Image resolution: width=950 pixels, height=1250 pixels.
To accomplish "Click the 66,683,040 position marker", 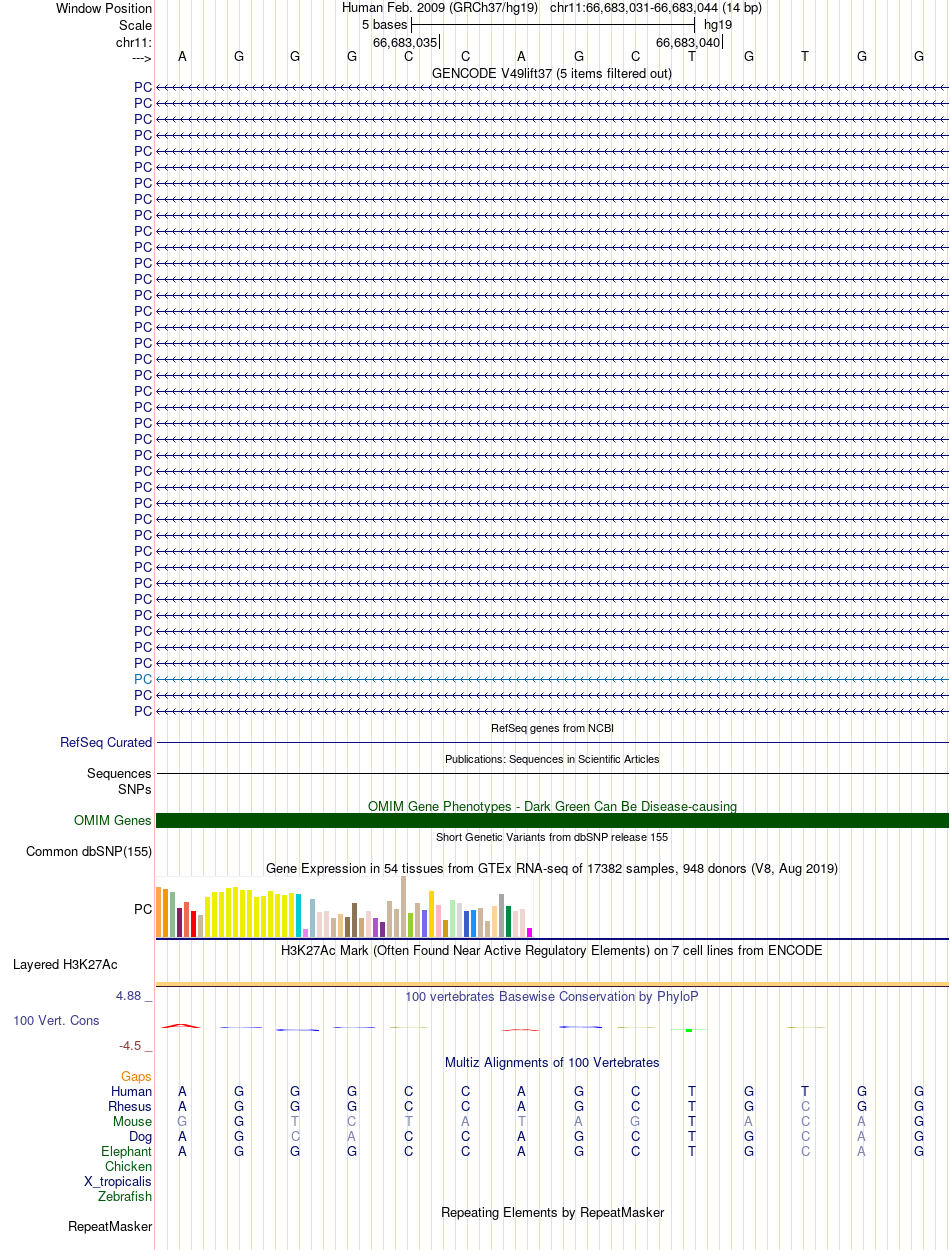I will (688, 42).
